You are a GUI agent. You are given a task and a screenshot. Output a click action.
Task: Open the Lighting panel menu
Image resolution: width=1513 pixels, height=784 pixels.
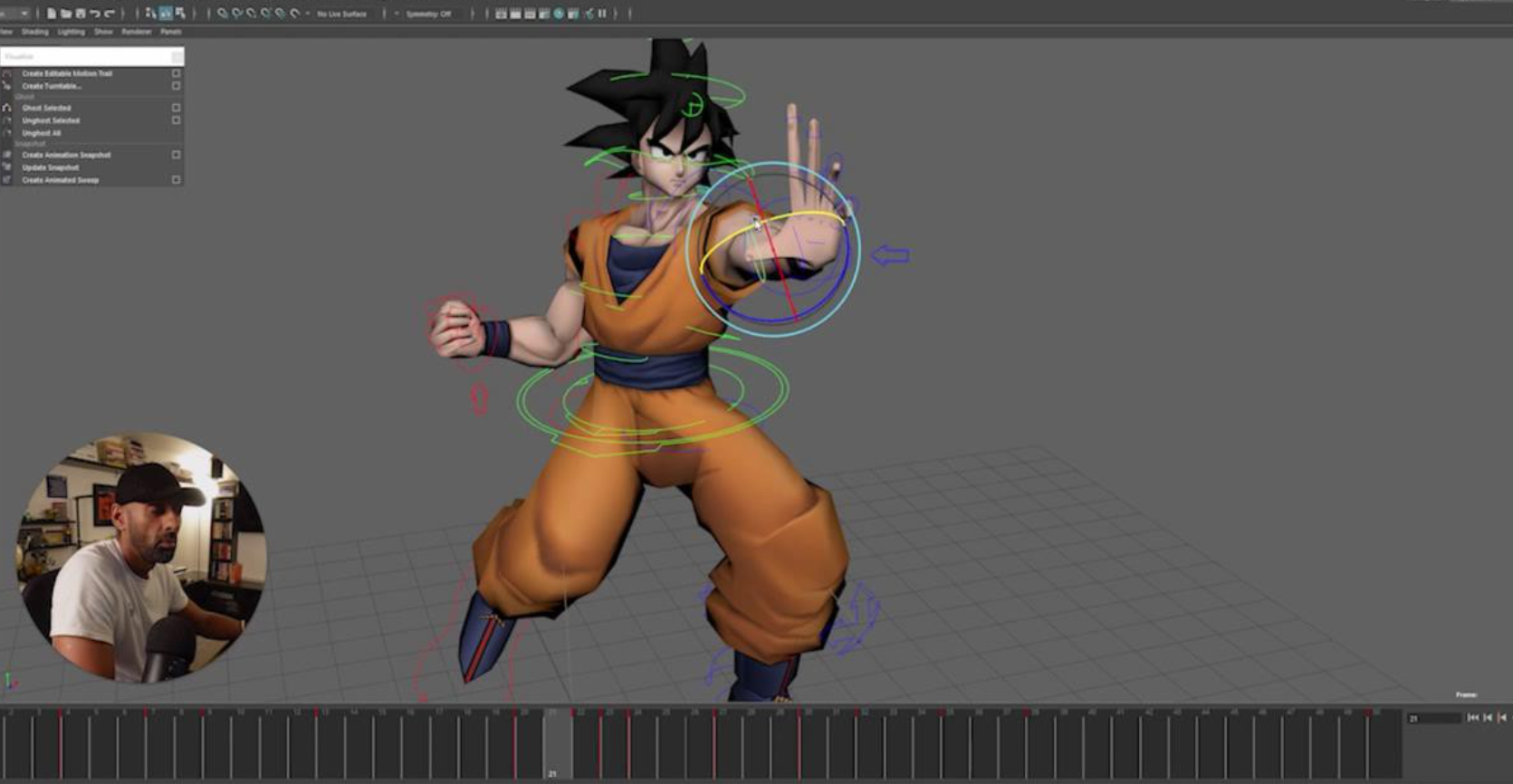(x=71, y=32)
